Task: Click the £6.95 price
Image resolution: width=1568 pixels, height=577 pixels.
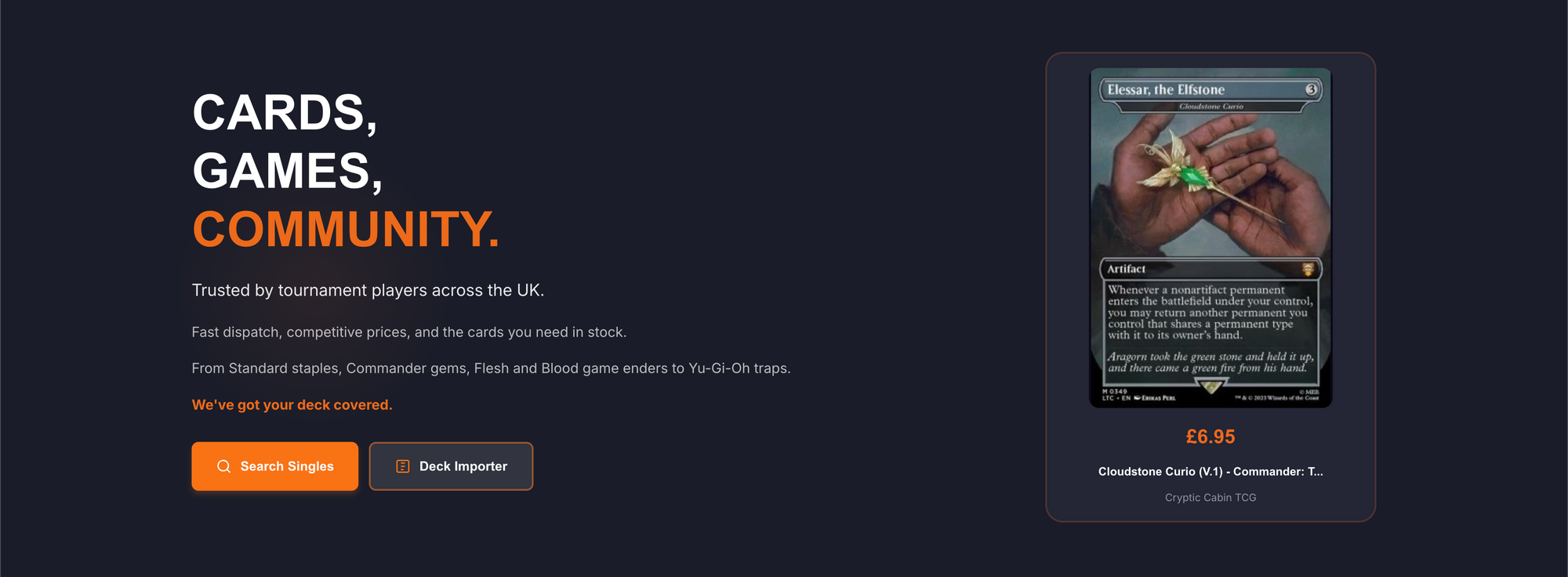Action: point(1210,437)
